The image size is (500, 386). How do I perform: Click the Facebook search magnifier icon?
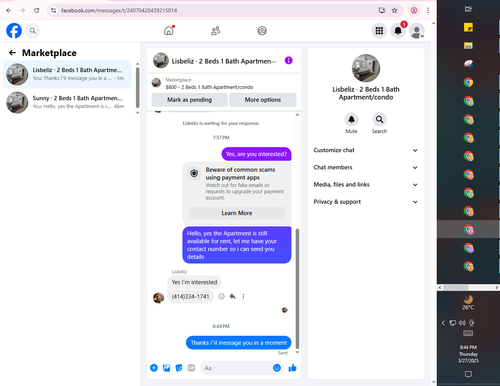33,31
